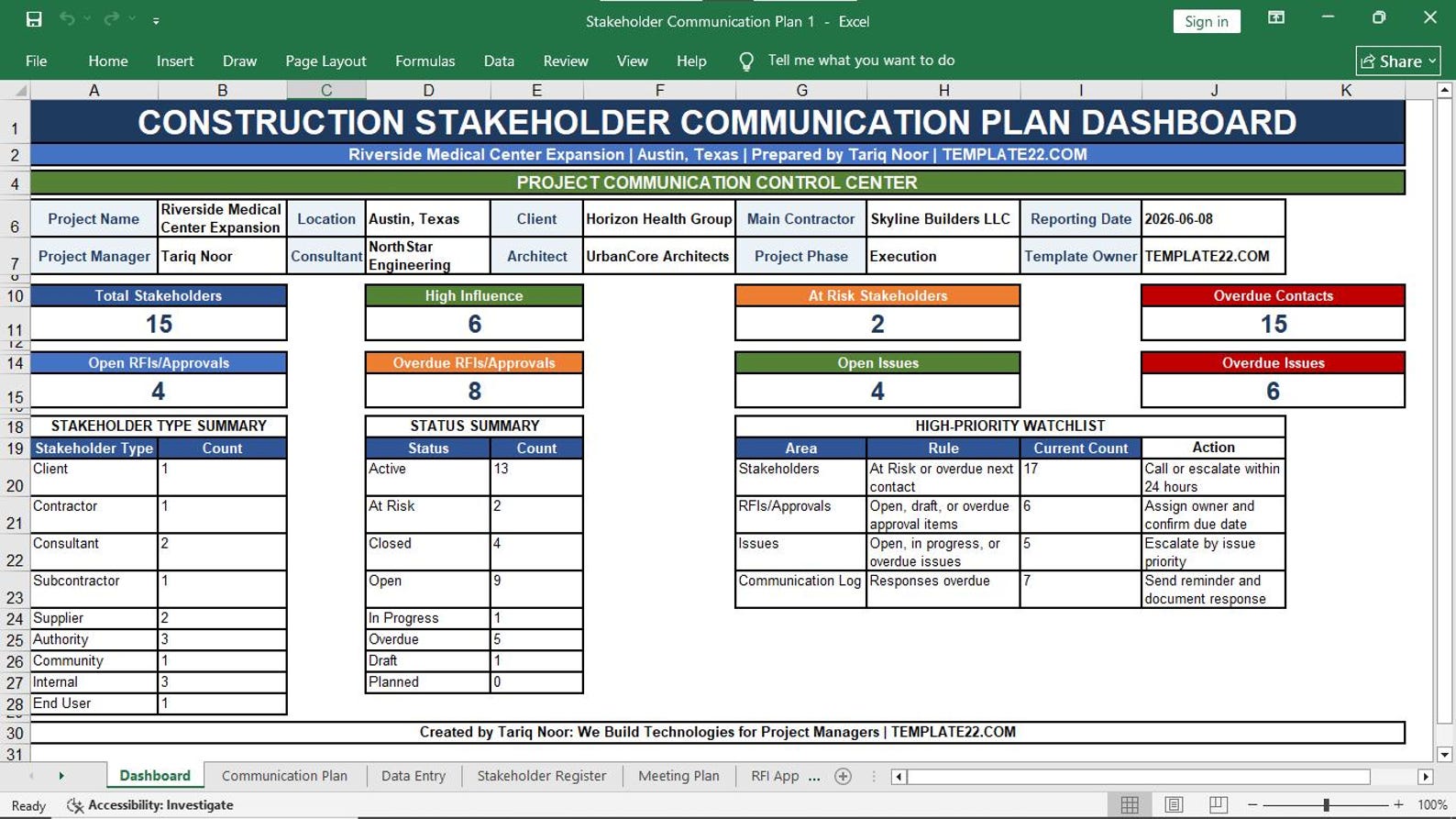Click the 100% zoom level
The height and width of the screenshot is (819, 1456).
pyautogui.click(x=1432, y=805)
